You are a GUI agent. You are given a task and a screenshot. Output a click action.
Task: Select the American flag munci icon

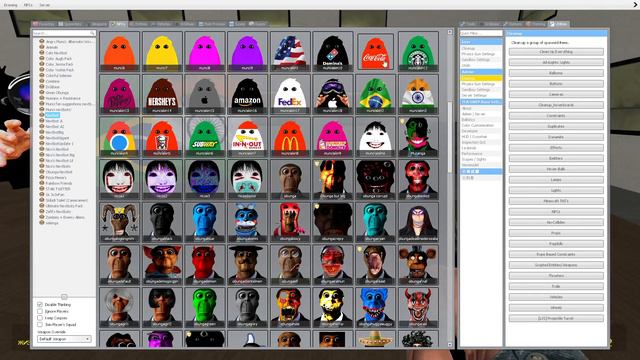290,51
